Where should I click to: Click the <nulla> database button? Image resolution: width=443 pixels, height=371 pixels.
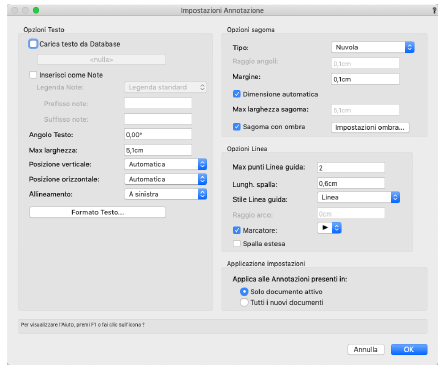click(101, 60)
